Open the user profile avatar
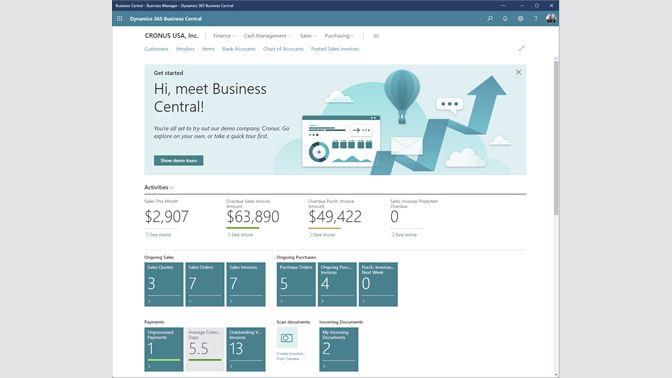The image size is (672, 378). click(551, 18)
